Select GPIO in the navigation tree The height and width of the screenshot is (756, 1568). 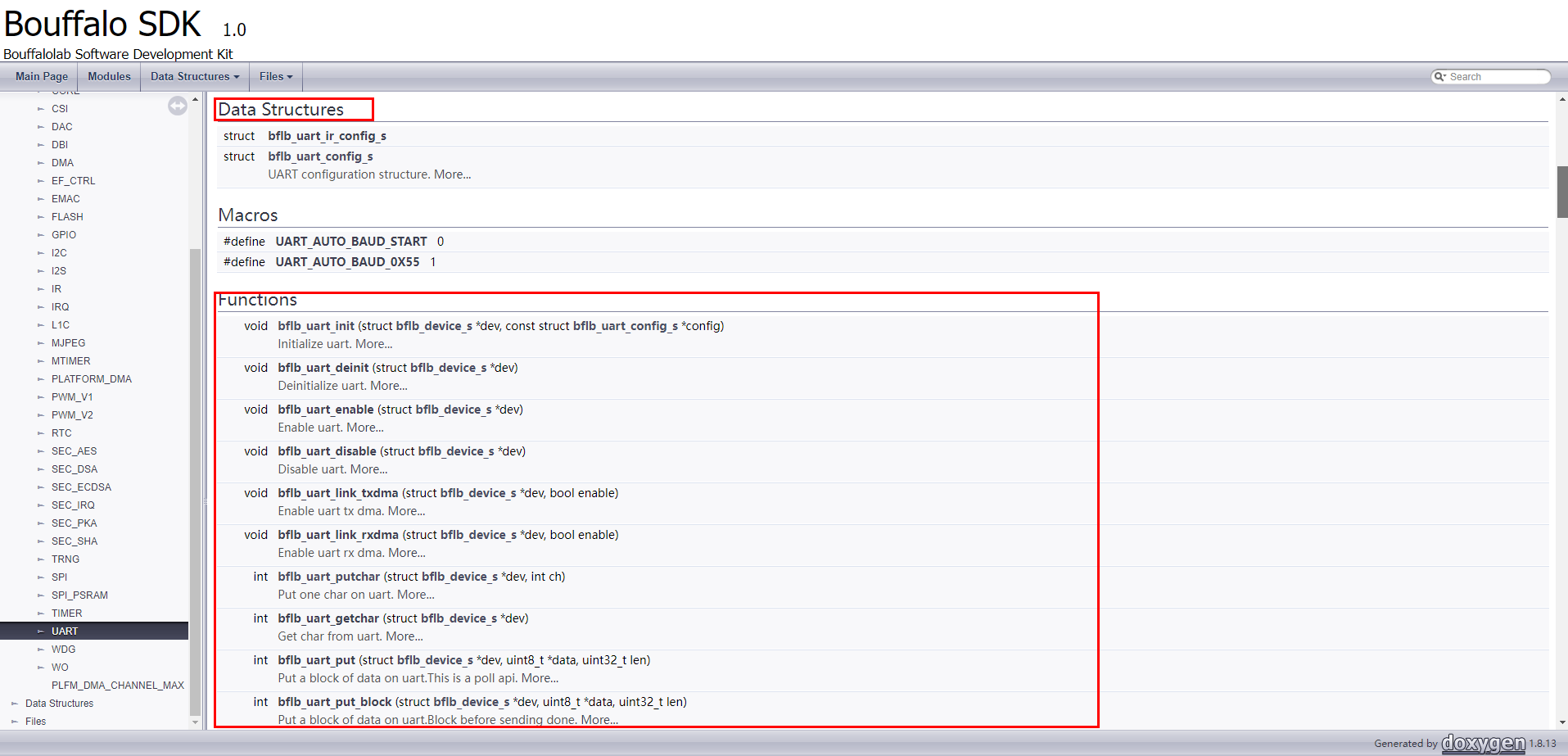[x=64, y=235]
